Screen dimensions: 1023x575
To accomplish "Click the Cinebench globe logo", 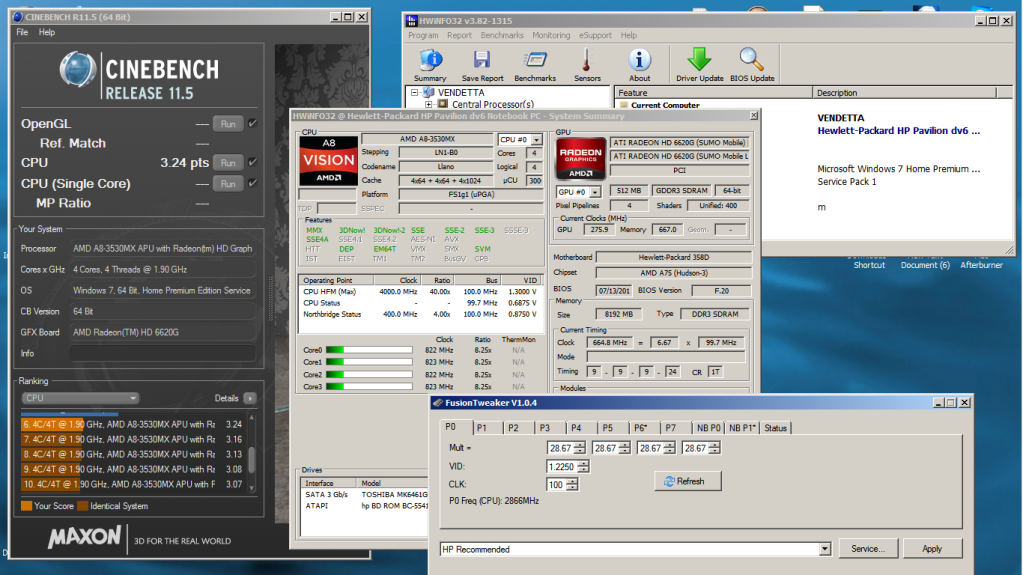I will click(78, 70).
